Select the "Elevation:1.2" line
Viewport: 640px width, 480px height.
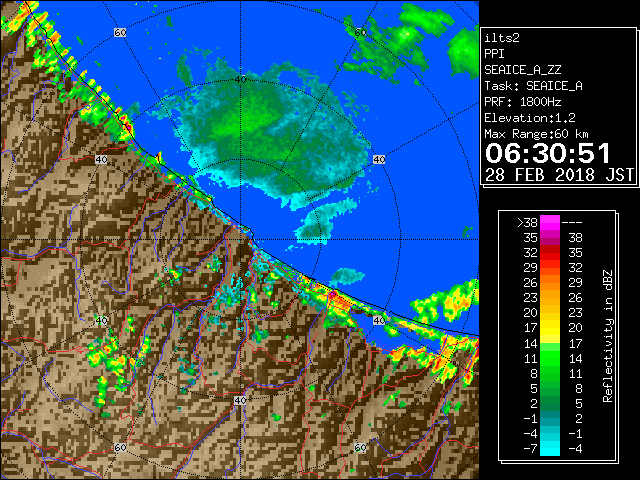pyautogui.click(x=530, y=118)
